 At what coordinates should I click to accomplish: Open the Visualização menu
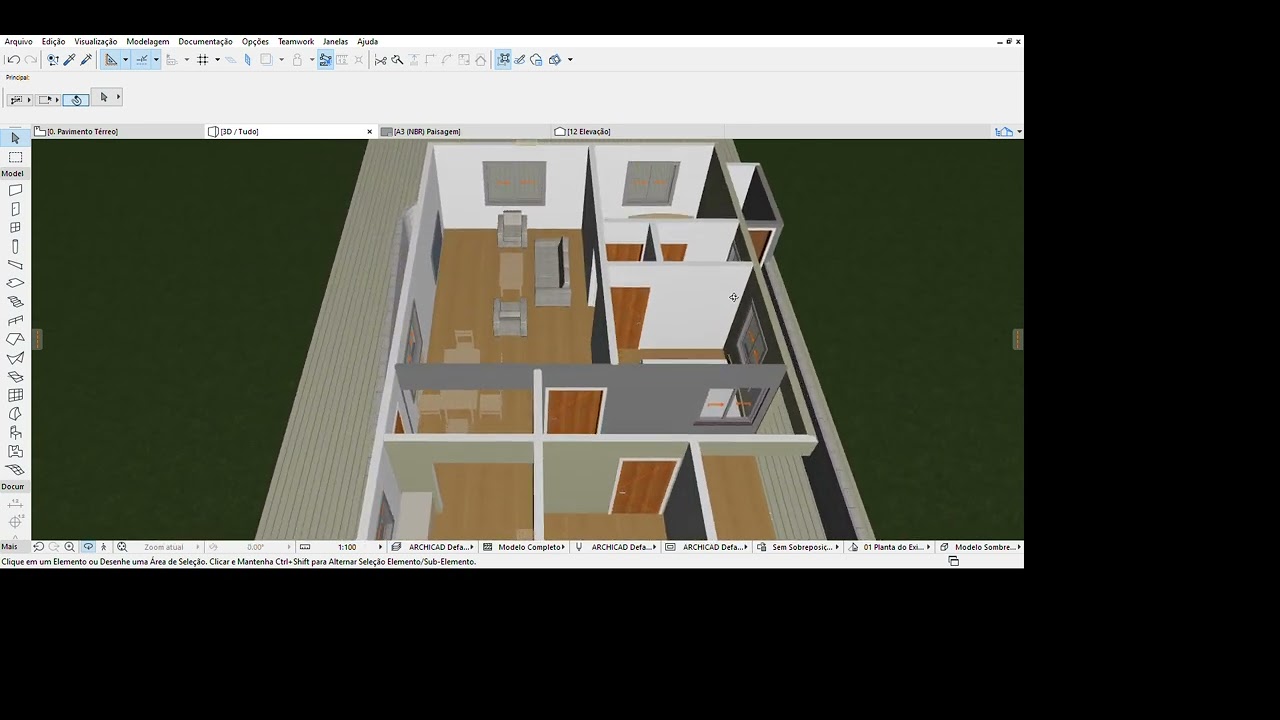tap(95, 42)
